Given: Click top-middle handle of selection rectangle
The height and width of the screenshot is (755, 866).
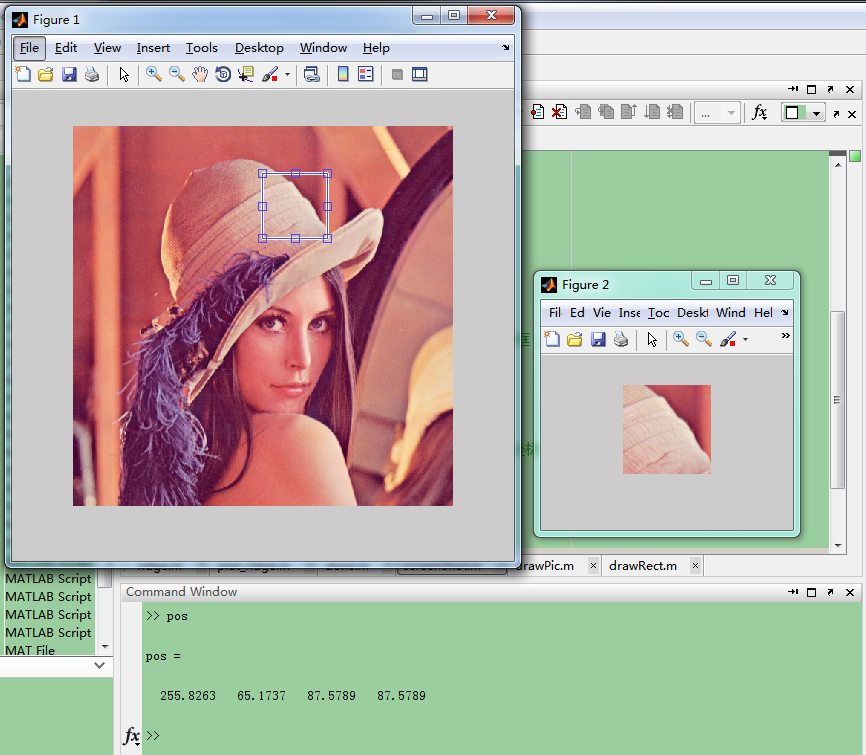Looking at the screenshot, I should [295, 173].
